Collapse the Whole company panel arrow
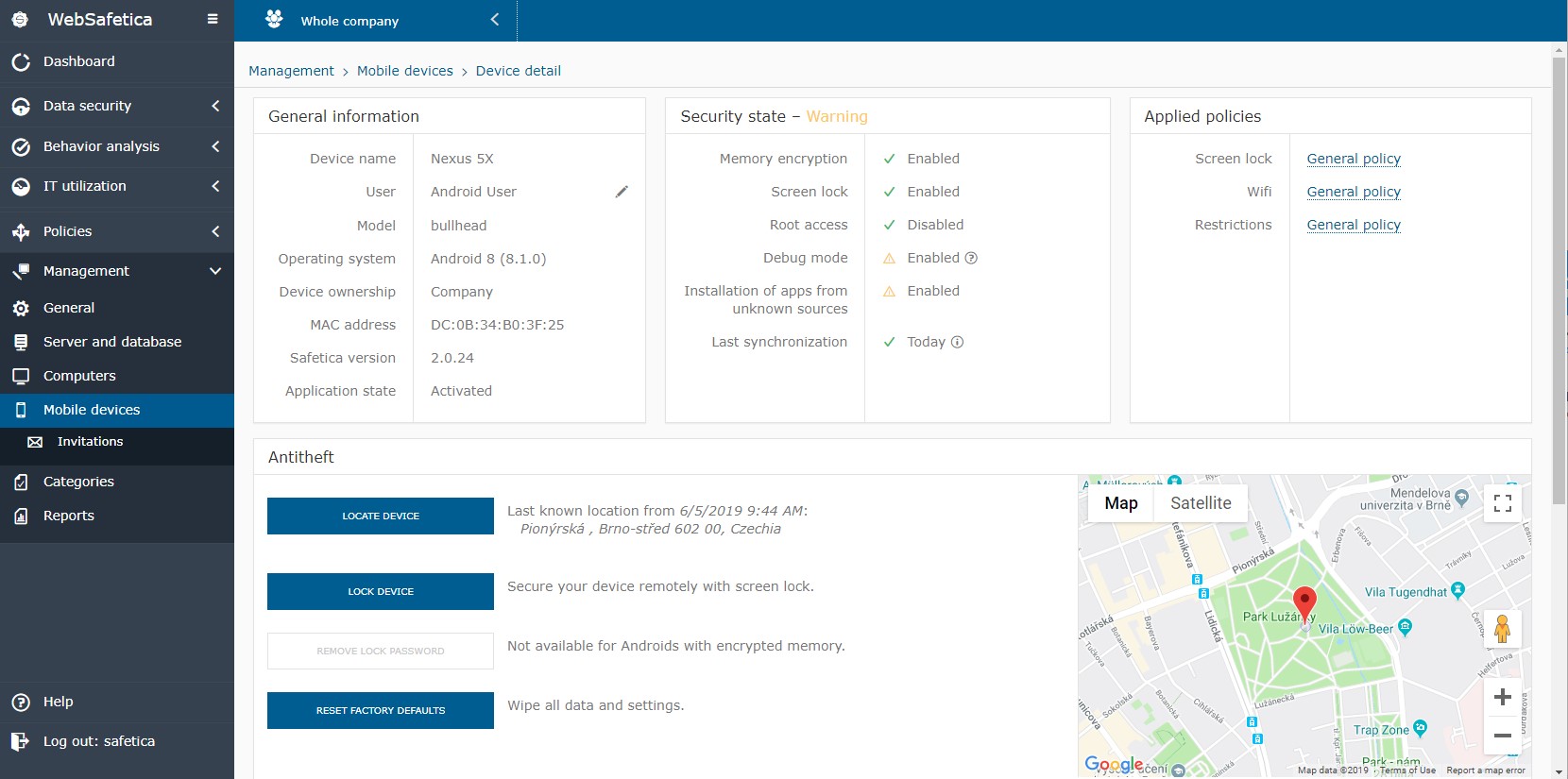The height and width of the screenshot is (779, 1568). tap(494, 19)
